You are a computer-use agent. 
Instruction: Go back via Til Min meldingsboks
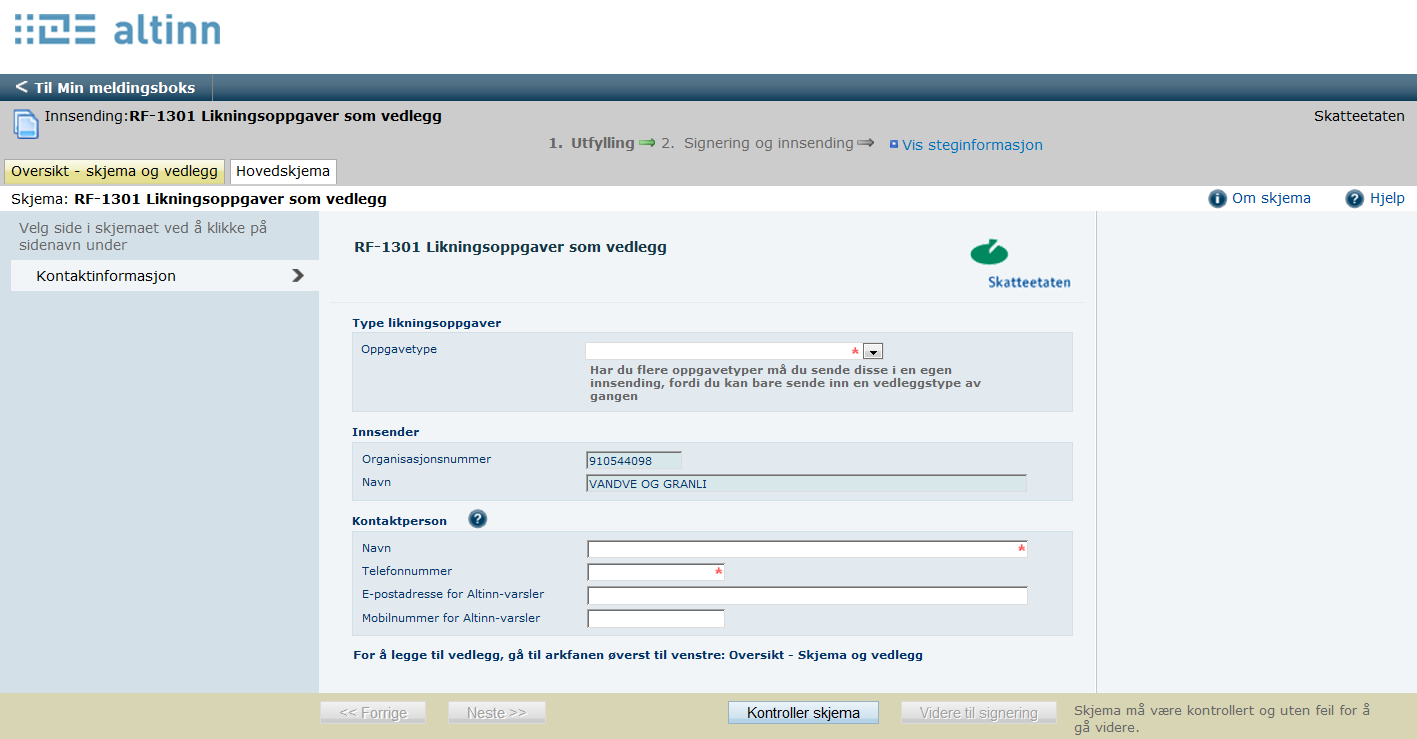click(106, 88)
